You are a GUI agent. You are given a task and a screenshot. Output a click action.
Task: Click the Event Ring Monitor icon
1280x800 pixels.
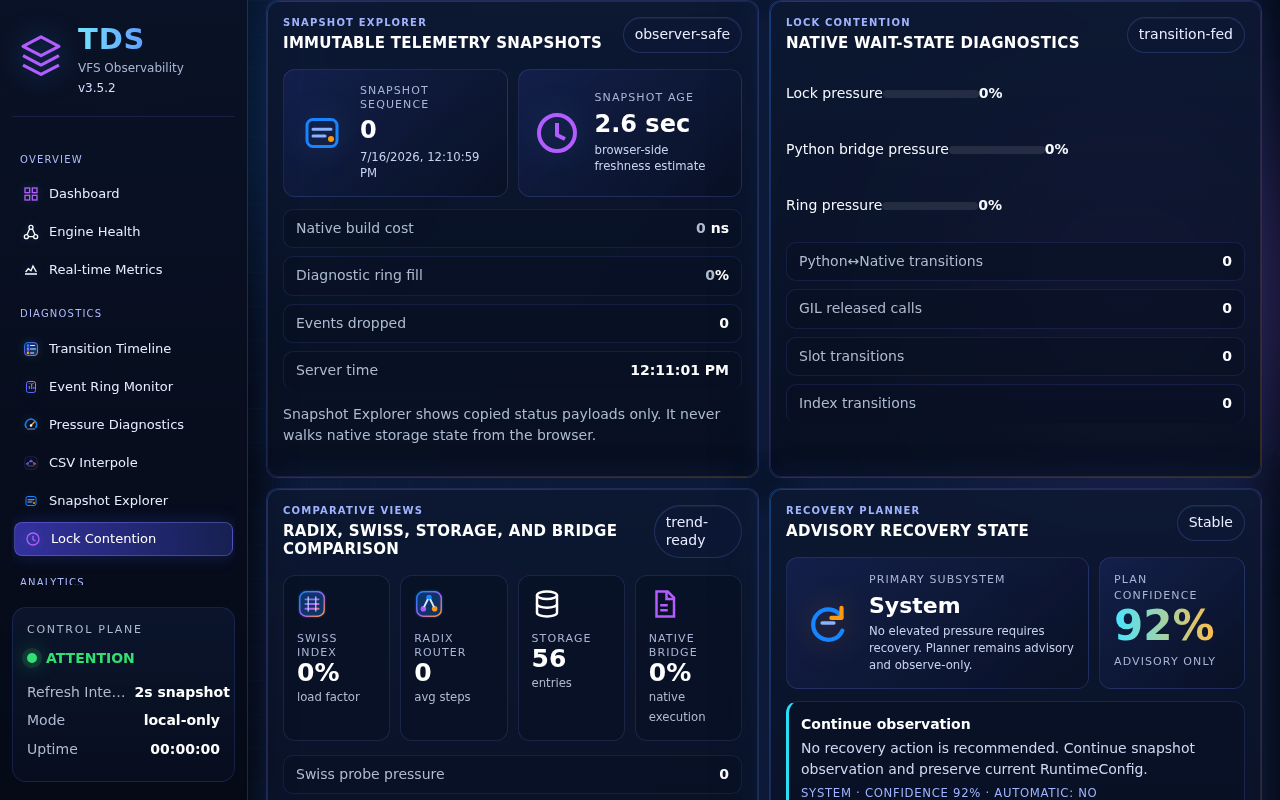click(31, 387)
